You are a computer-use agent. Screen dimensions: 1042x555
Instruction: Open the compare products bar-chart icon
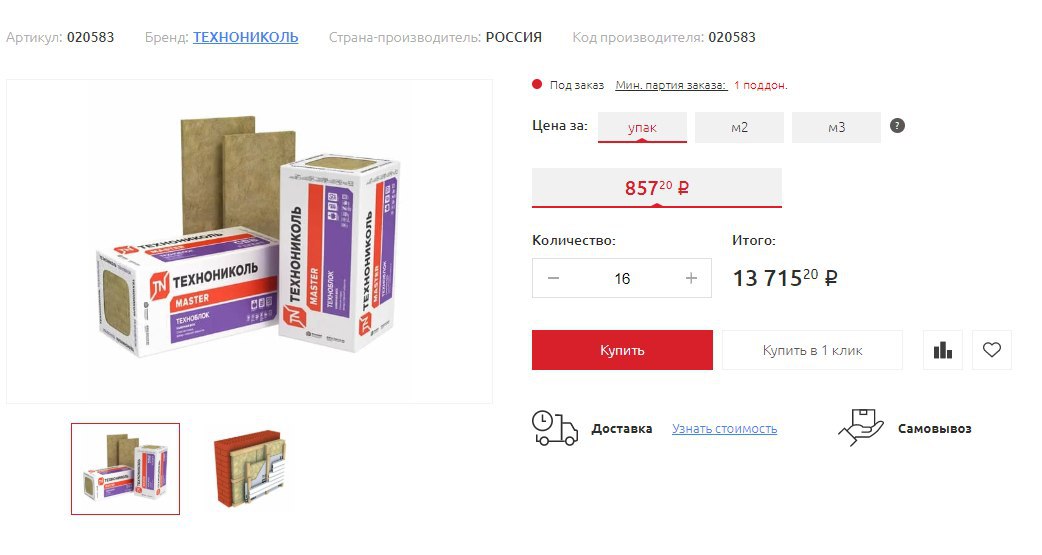point(942,350)
